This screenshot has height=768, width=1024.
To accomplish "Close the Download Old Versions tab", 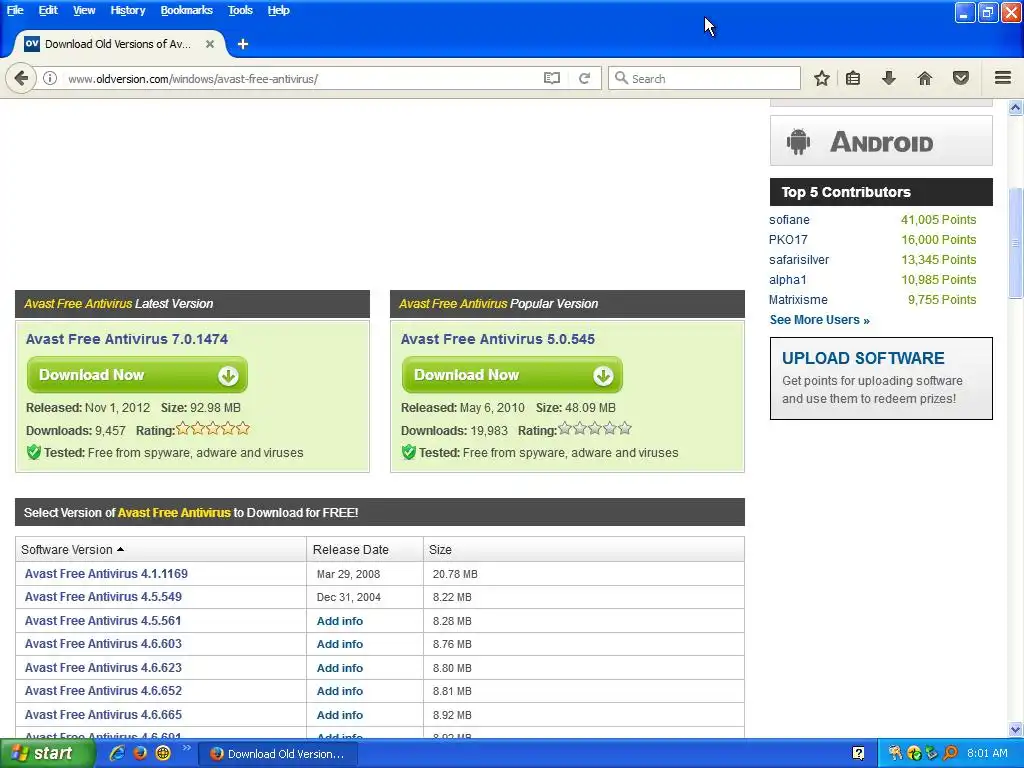I will pos(210,44).
